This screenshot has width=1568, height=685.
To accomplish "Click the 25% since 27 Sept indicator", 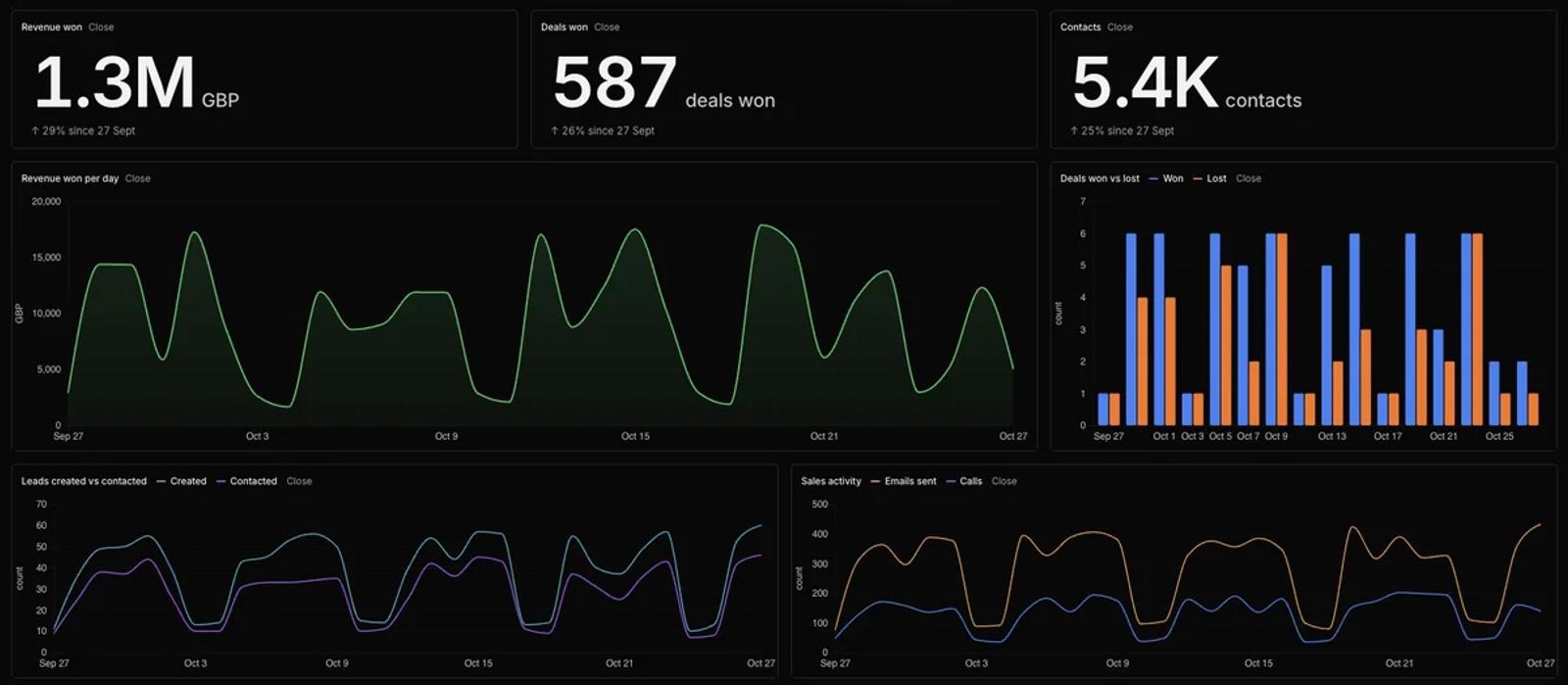I will pos(1122,130).
